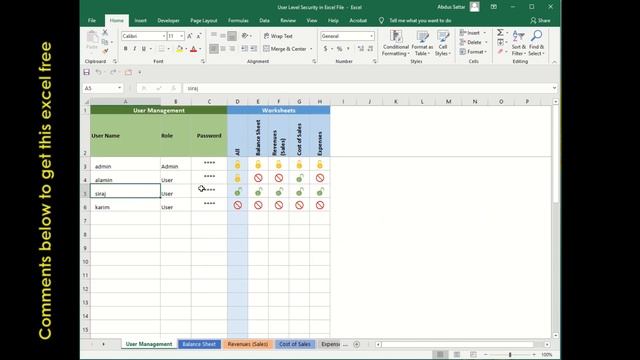
Task: Click the Decrease Font Size icon
Action: (199, 36)
